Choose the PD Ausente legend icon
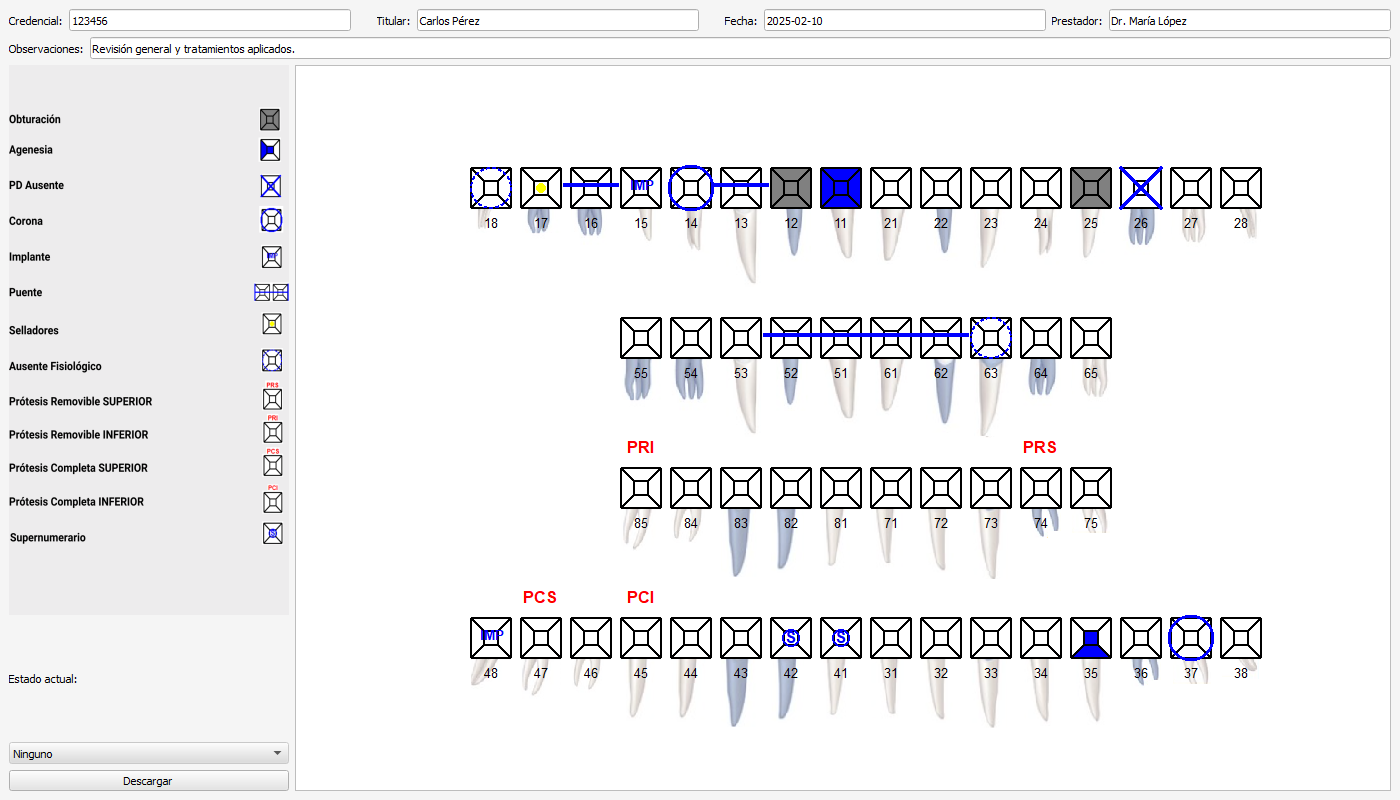Viewport: 1400px width, 800px height. 271,186
